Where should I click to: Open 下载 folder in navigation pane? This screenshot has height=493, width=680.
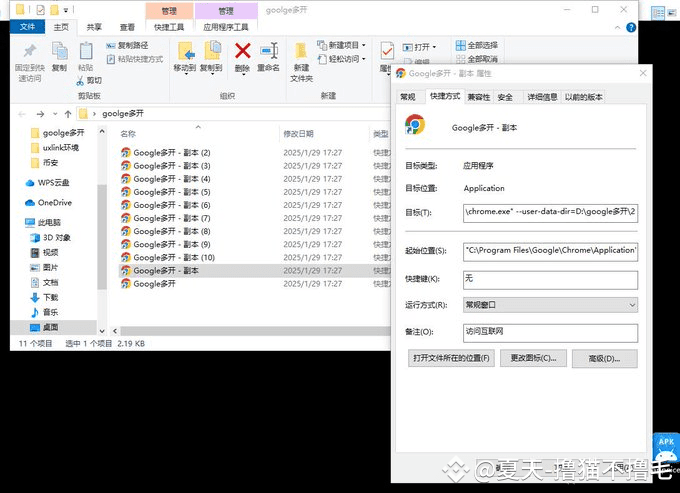point(44,297)
